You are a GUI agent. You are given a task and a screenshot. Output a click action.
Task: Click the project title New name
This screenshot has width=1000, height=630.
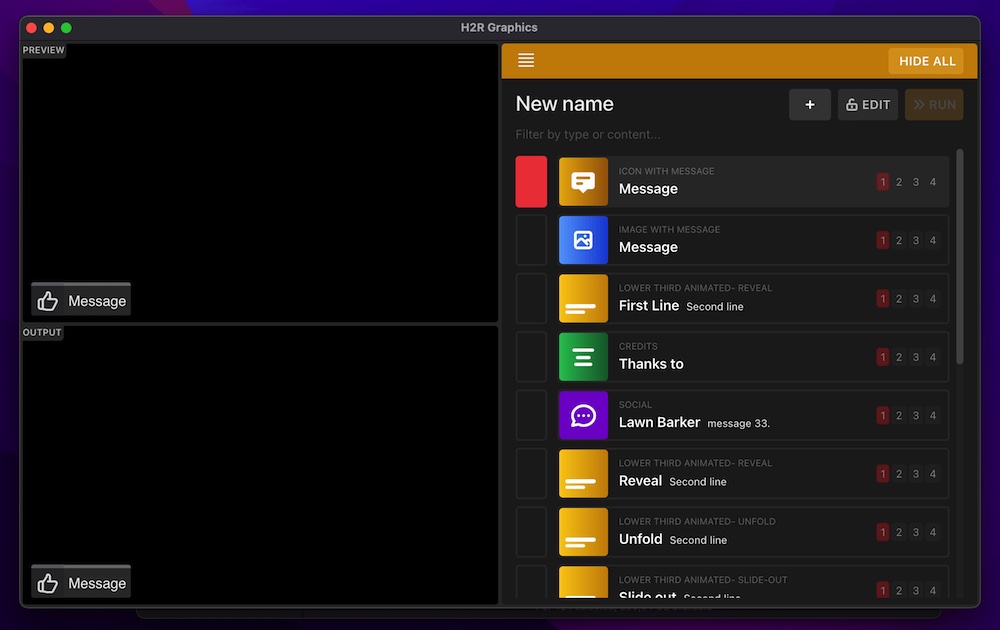point(564,104)
